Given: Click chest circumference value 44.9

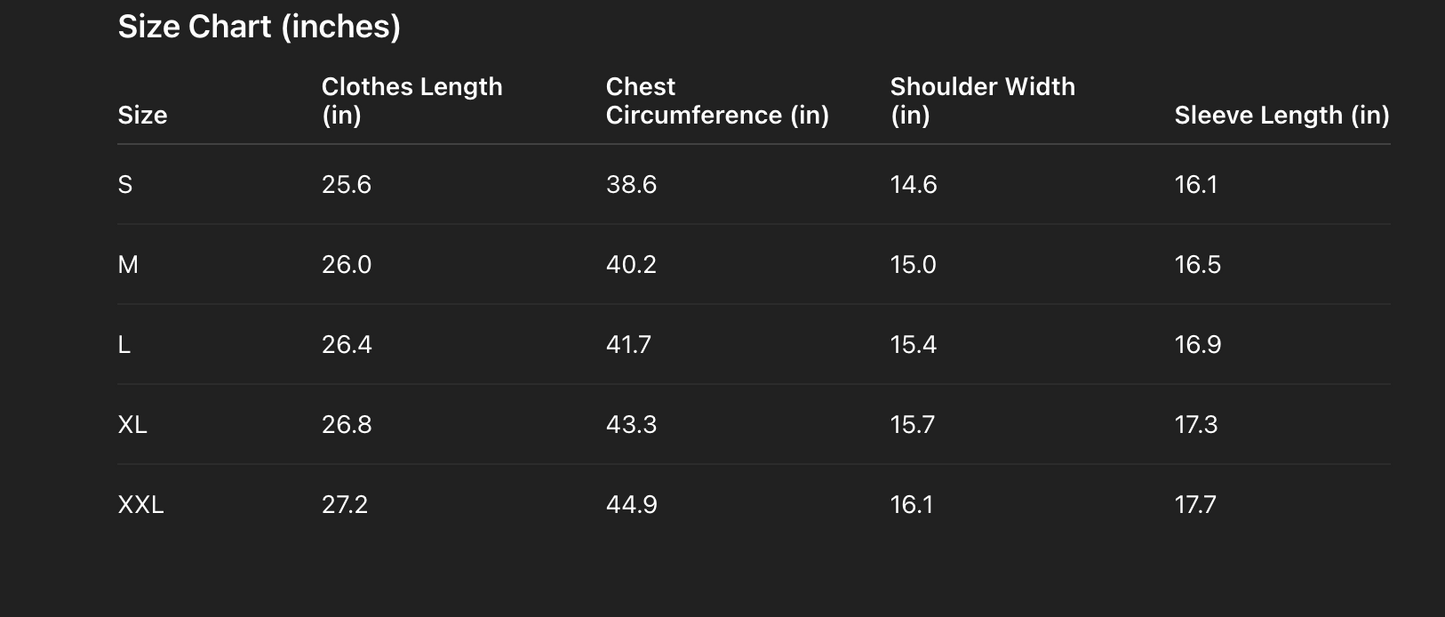Looking at the screenshot, I should 631,505.
